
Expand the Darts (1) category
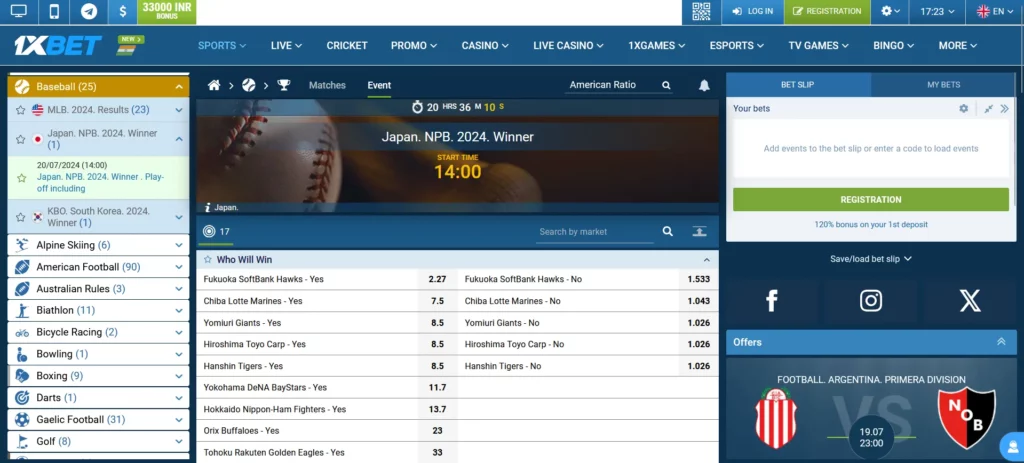pyautogui.click(x=179, y=398)
